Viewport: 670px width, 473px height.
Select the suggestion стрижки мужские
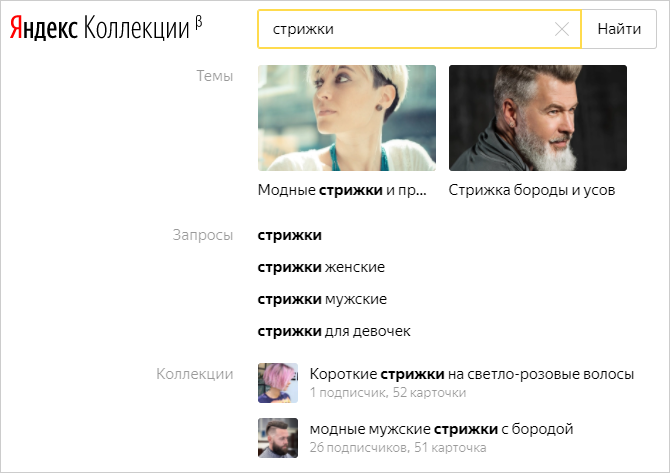[322, 300]
